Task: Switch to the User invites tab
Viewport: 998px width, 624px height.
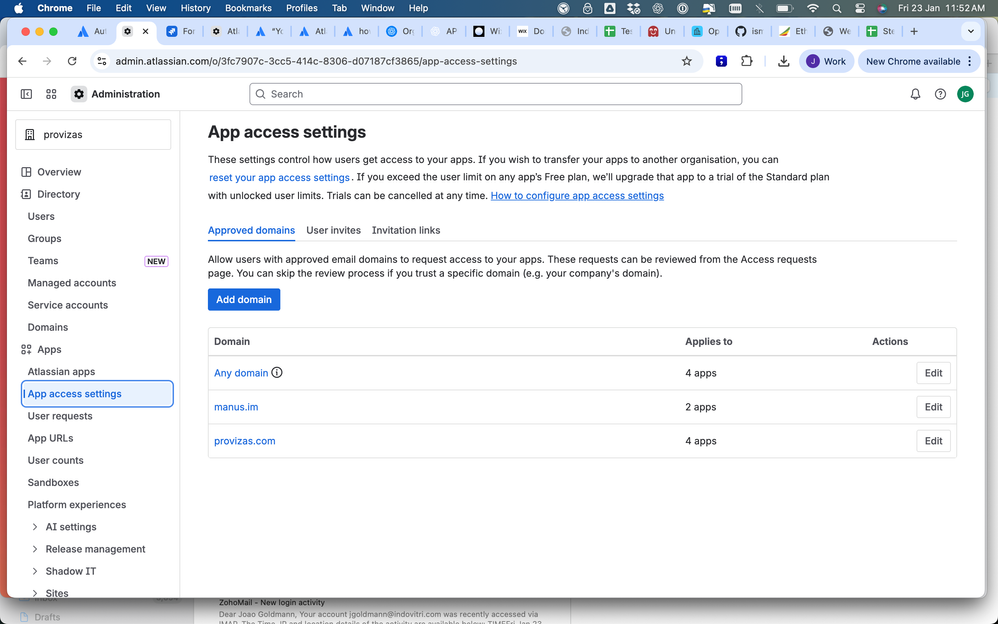Action: pos(333,230)
